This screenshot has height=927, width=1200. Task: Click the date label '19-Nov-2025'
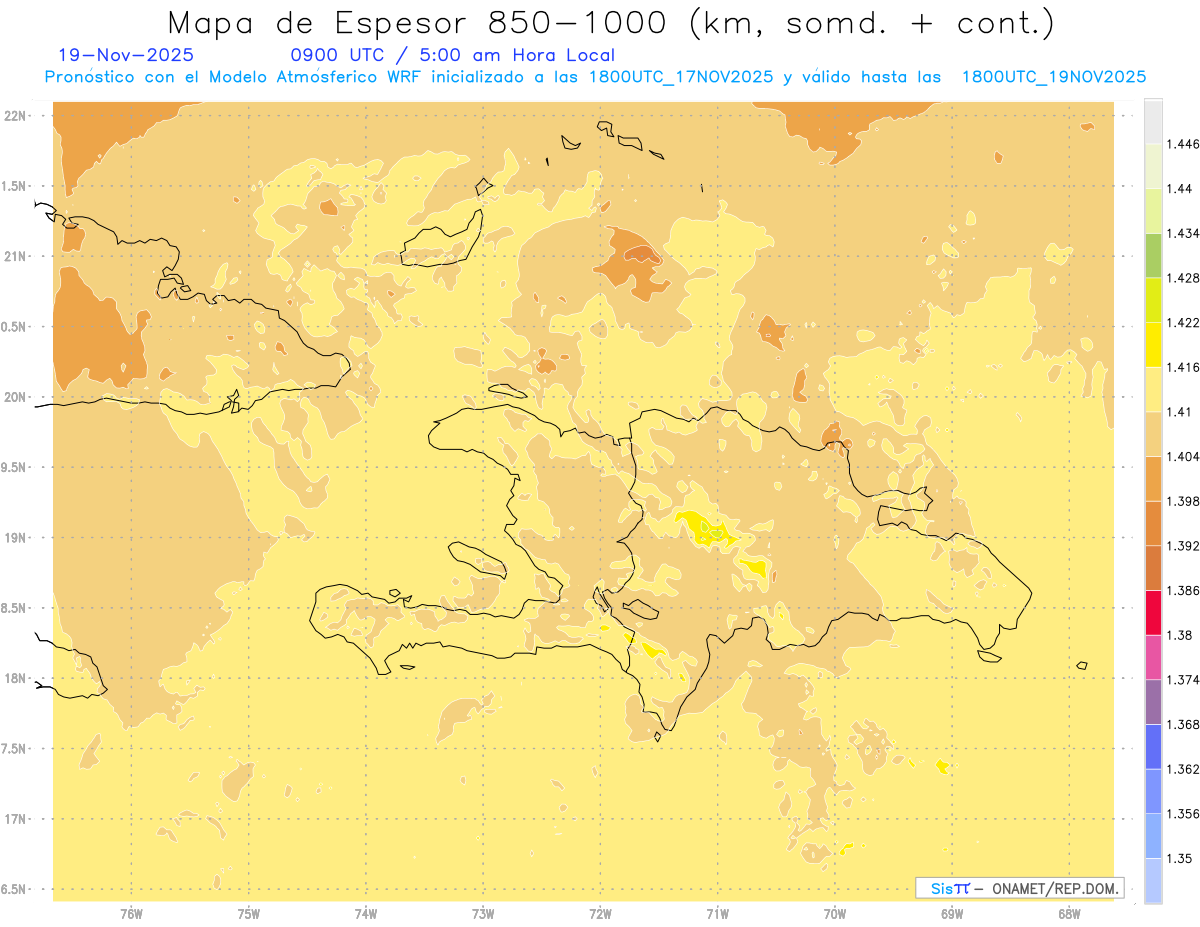pos(126,56)
